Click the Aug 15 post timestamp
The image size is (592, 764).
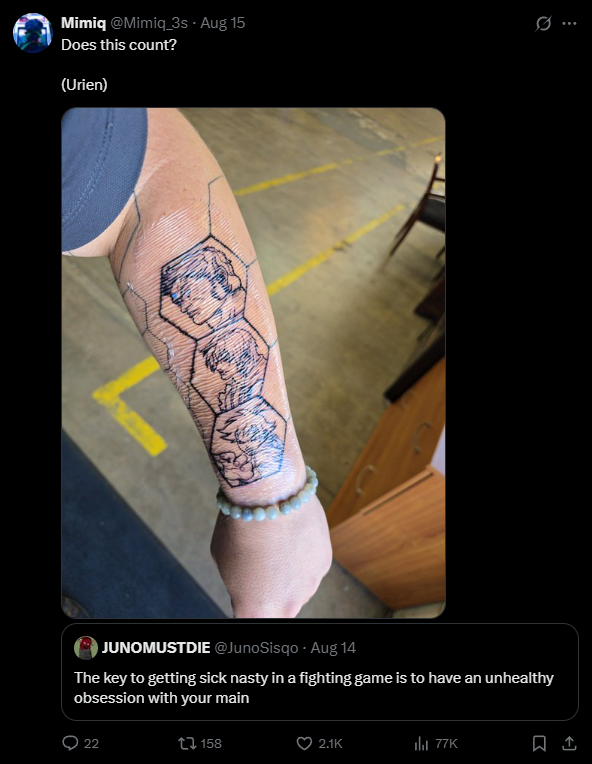click(x=223, y=23)
